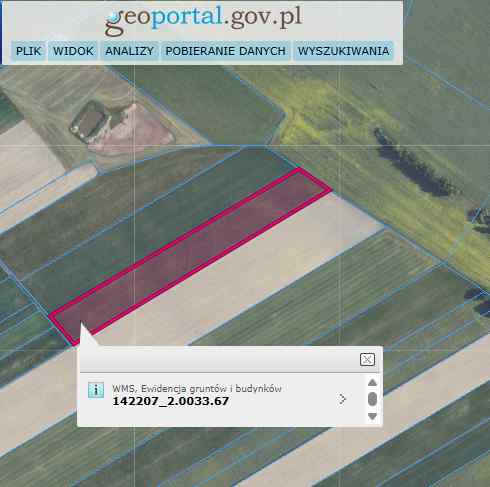Expand parcel details with right chevron
The image size is (490, 487).
[342, 399]
